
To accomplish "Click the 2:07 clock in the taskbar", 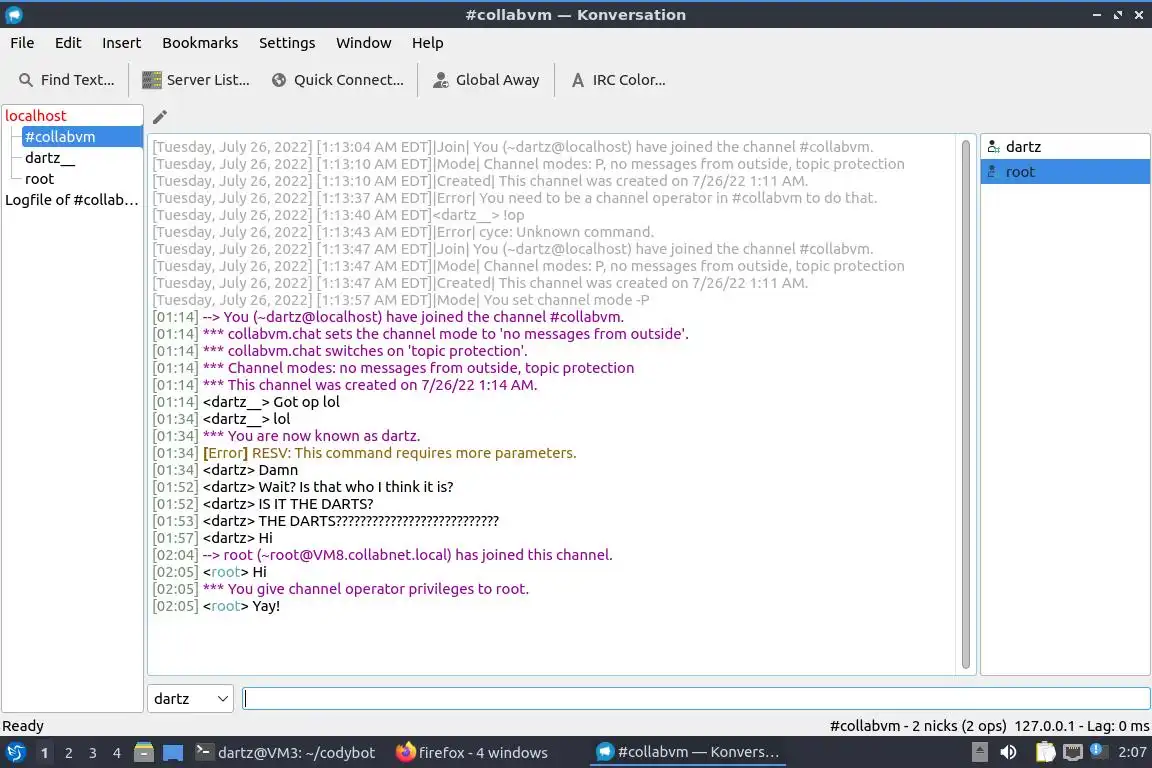I will coord(1131,753).
